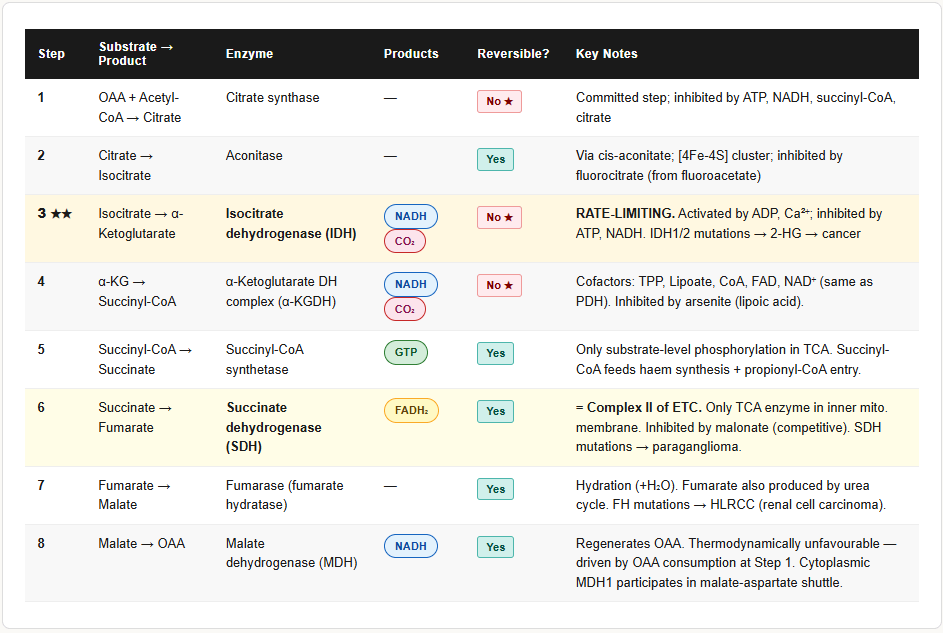Click the 'Step' column header
Viewport: 943px width, 633px height.
point(51,54)
